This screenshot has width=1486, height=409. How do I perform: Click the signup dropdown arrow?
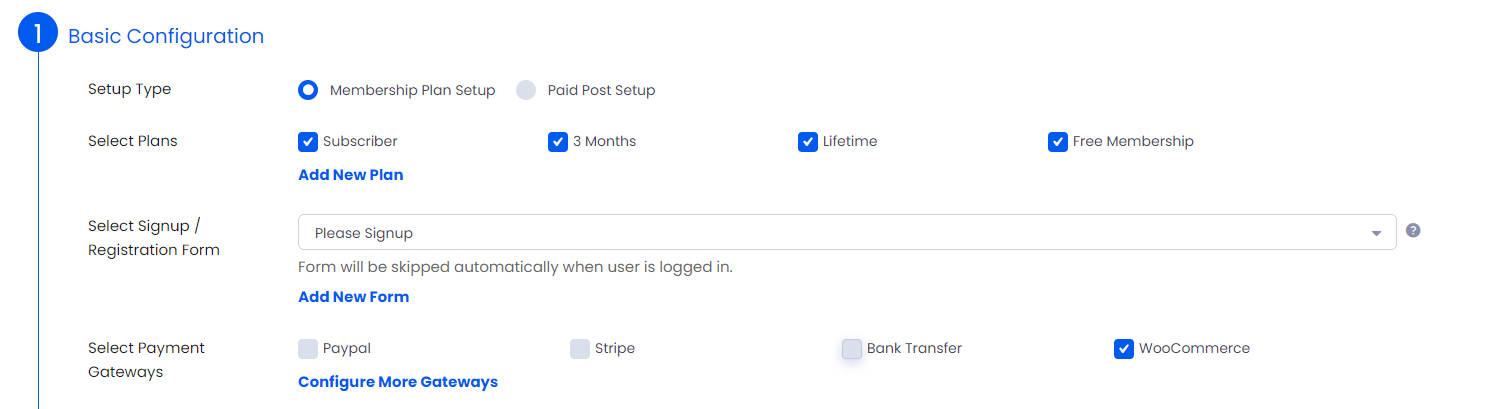1376,233
